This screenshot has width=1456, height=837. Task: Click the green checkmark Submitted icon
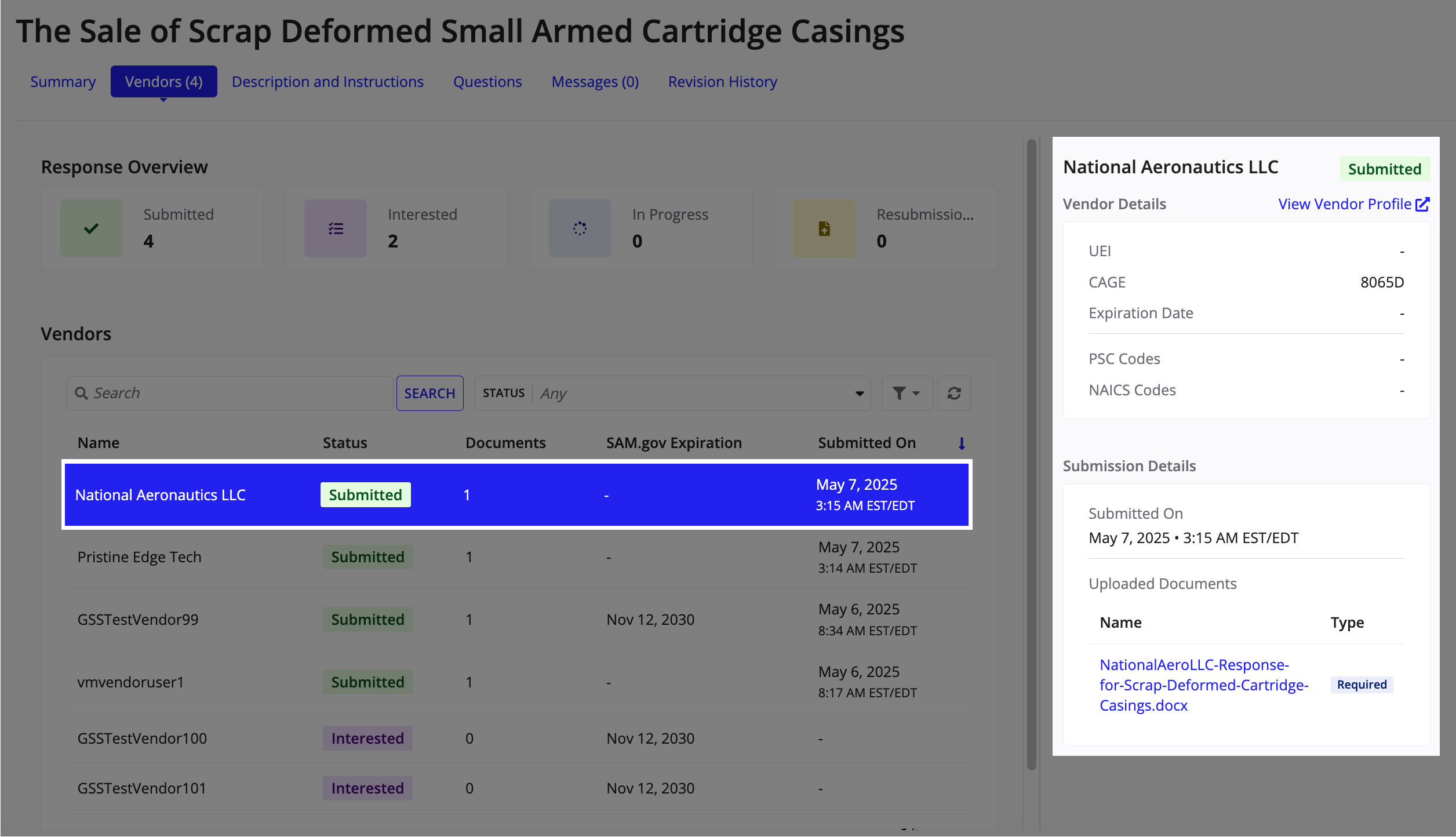pyautogui.click(x=91, y=228)
